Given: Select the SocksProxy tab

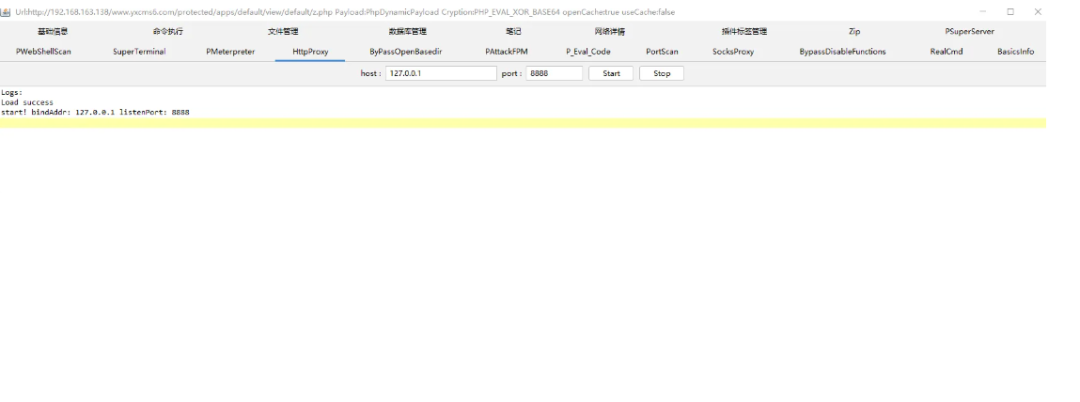Looking at the screenshot, I should (733, 52).
